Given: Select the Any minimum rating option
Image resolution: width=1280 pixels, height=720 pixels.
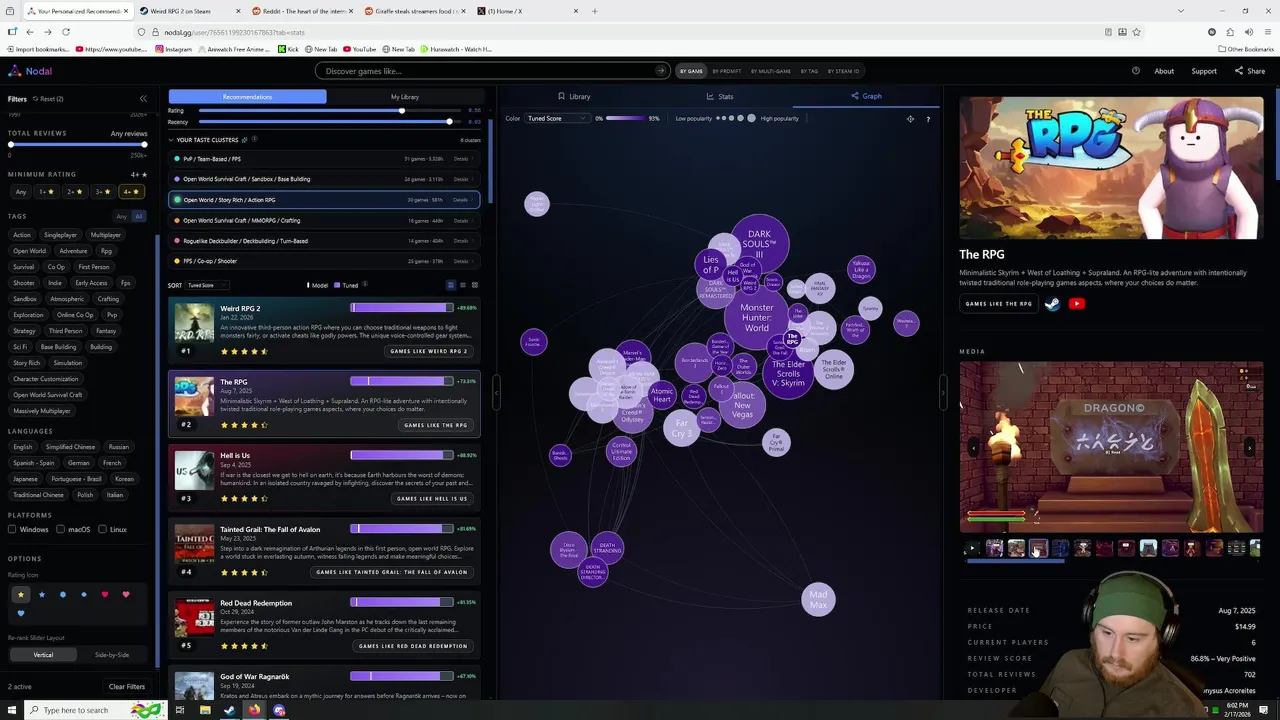Looking at the screenshot, I should point(21,192).
